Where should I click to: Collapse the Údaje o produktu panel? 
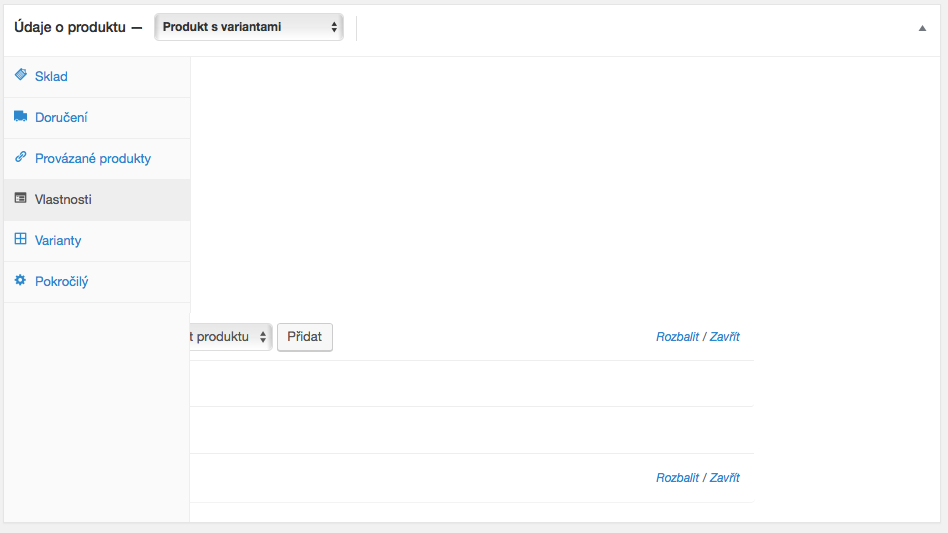click(x=922, y=28)
